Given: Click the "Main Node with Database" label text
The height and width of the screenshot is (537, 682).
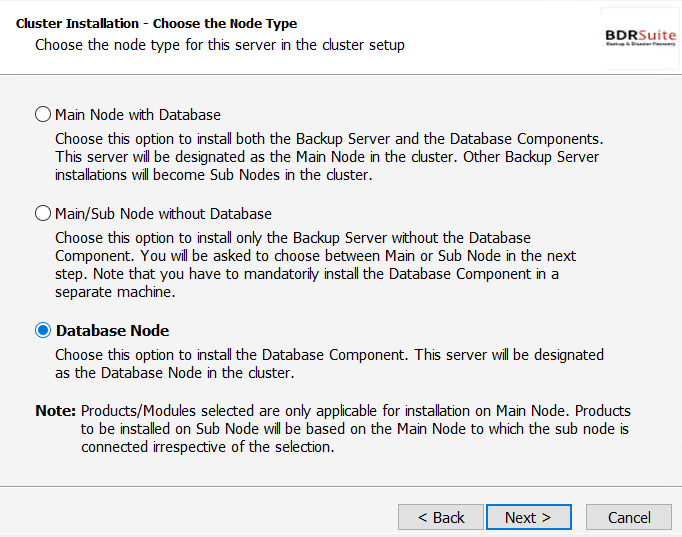Looking at the screenshot, I should click(x=138, y=115).
